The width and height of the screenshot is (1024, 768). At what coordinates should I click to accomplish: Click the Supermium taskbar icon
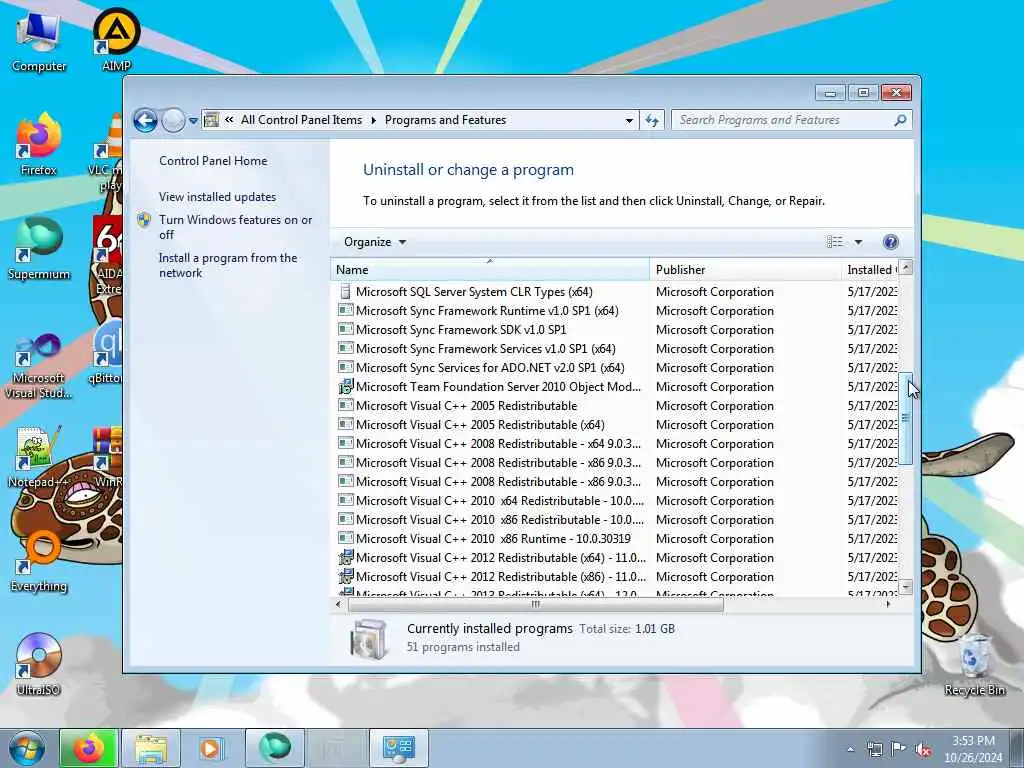point(274,748)
